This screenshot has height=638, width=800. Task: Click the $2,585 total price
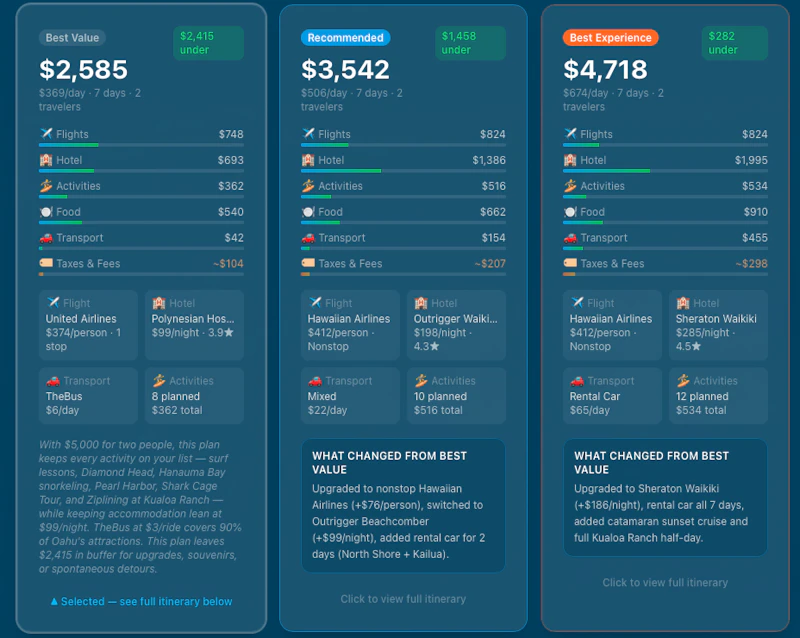(x=84, y=69)
